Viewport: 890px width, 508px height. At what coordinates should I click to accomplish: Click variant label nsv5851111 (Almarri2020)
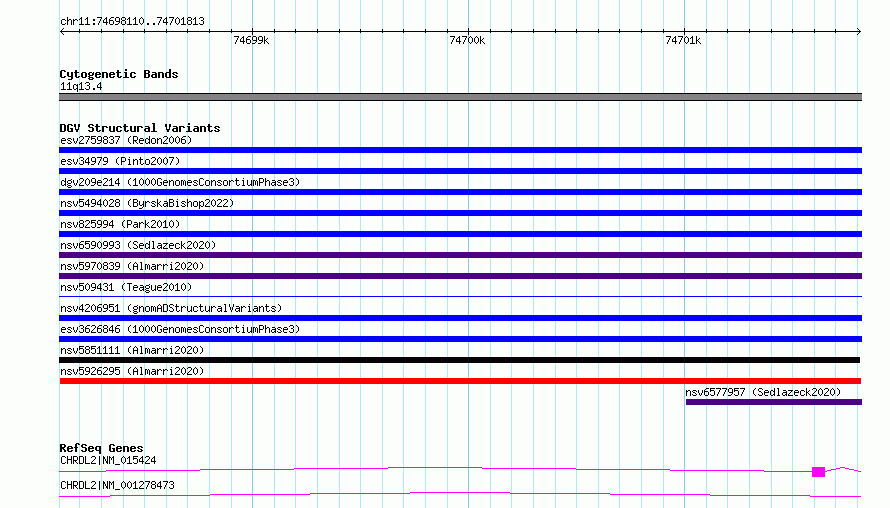[132, 350]
